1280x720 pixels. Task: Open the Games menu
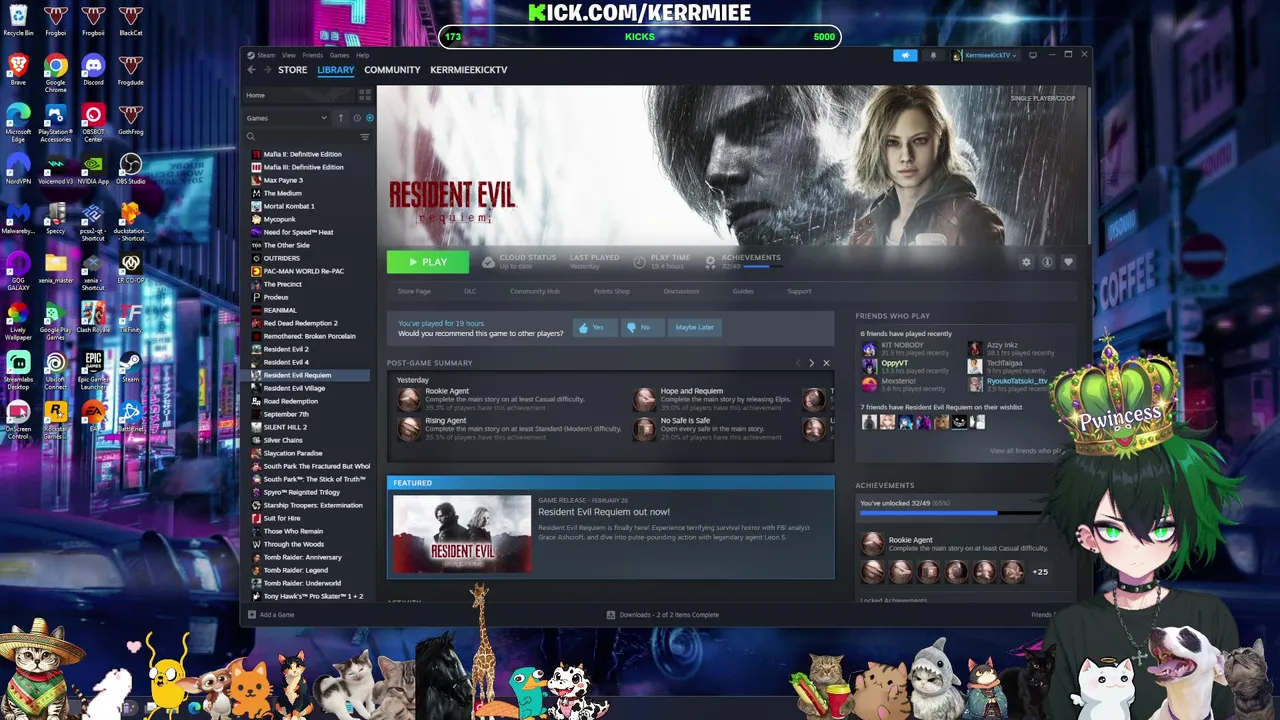point(339,55)
